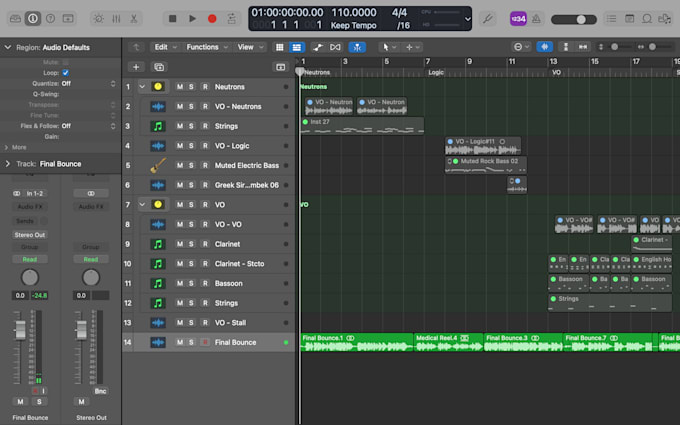Screen dimensions: 680x425
Task: Start recording with the red Record button
Action: (x=212, y=19)
